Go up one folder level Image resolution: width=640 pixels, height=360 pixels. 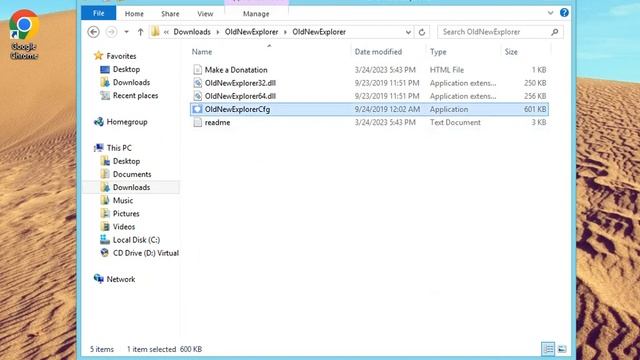pos(140,32)
